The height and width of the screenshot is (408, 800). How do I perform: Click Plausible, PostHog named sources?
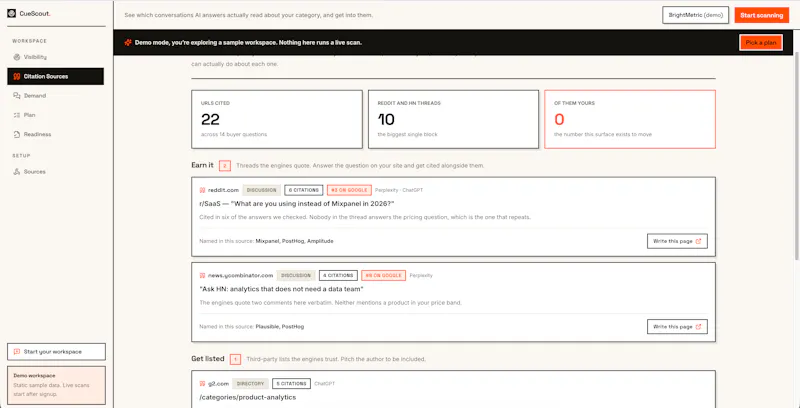click(280, 326)
